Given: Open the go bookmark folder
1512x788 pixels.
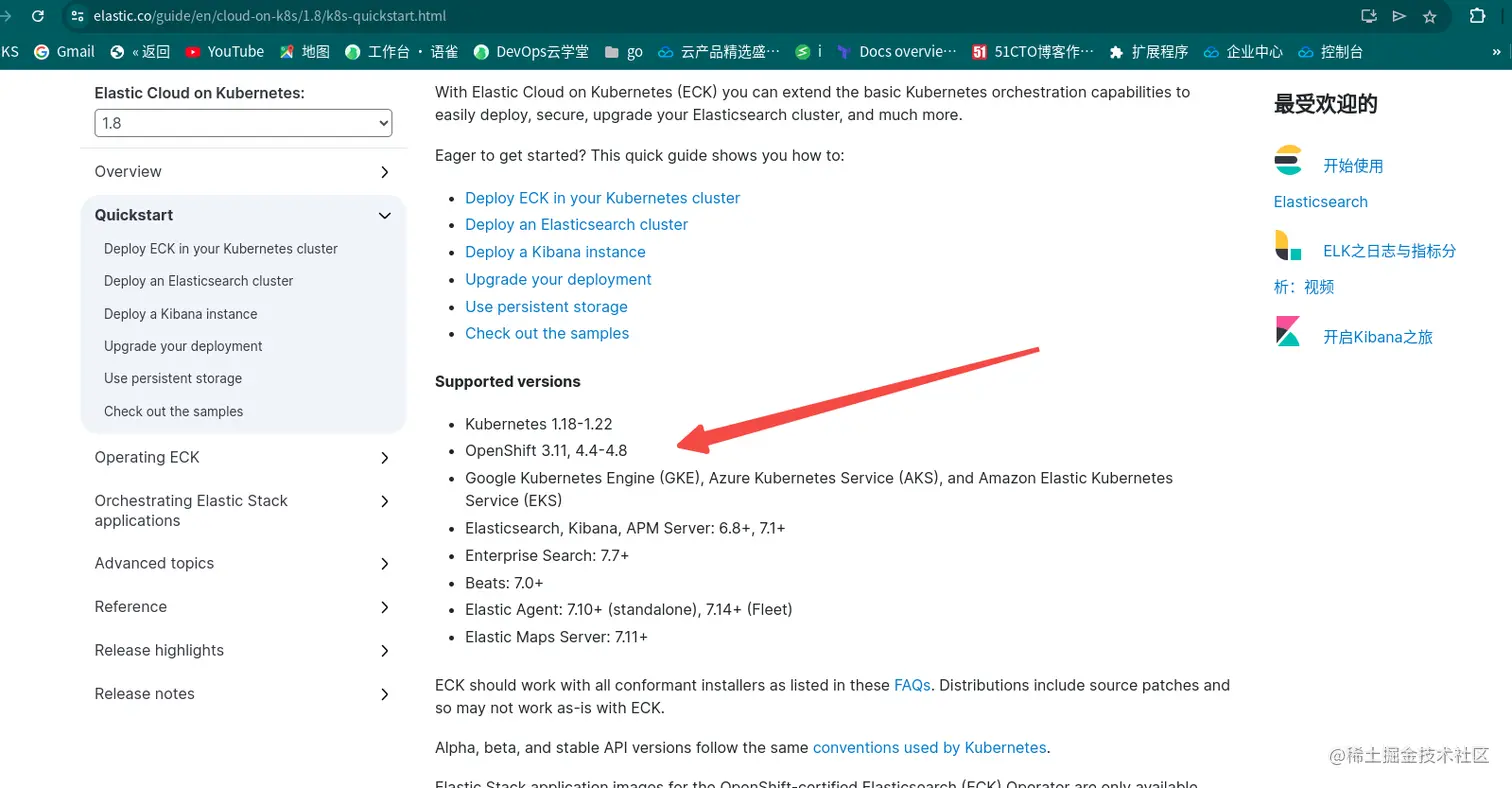Looking at the screenshot, I should pos(624,52).
